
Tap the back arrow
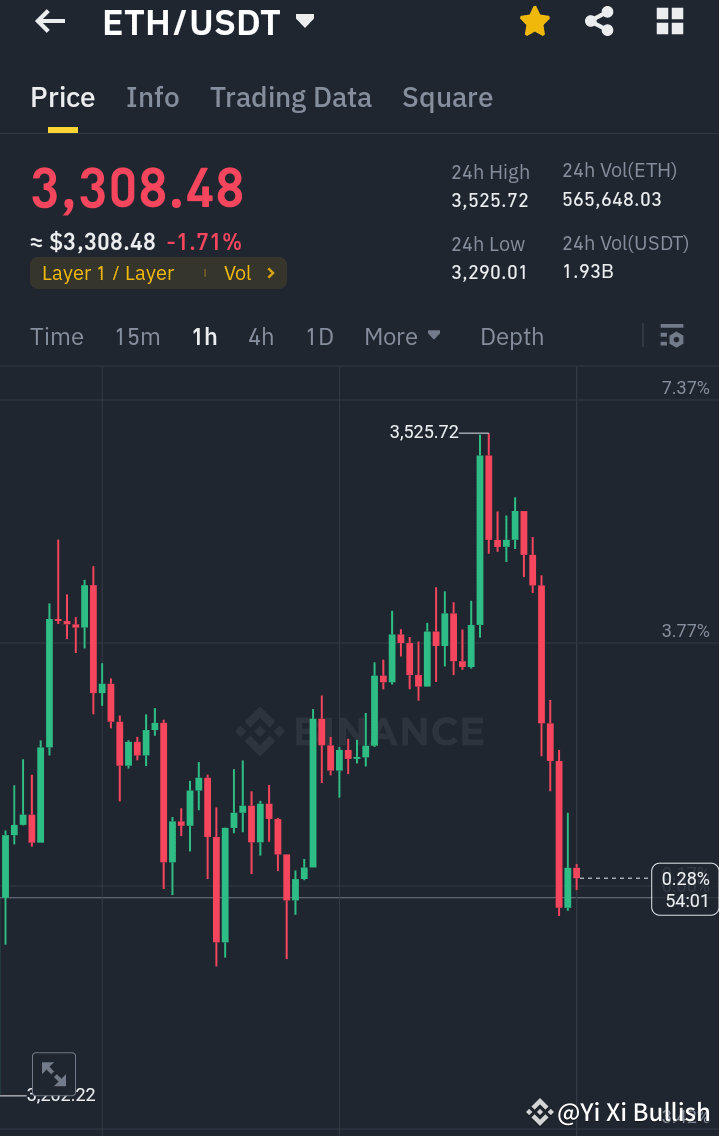click(49, 21)
